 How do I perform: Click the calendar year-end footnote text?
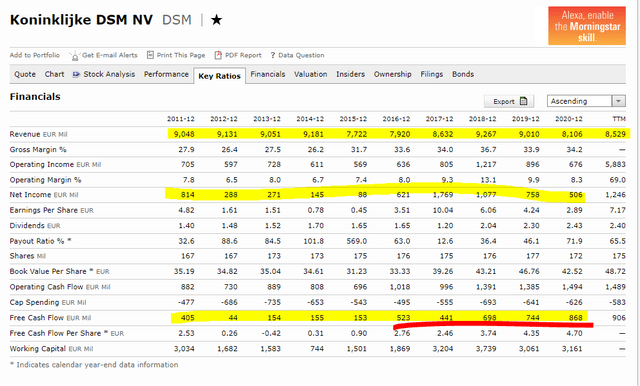coord(94,365)
